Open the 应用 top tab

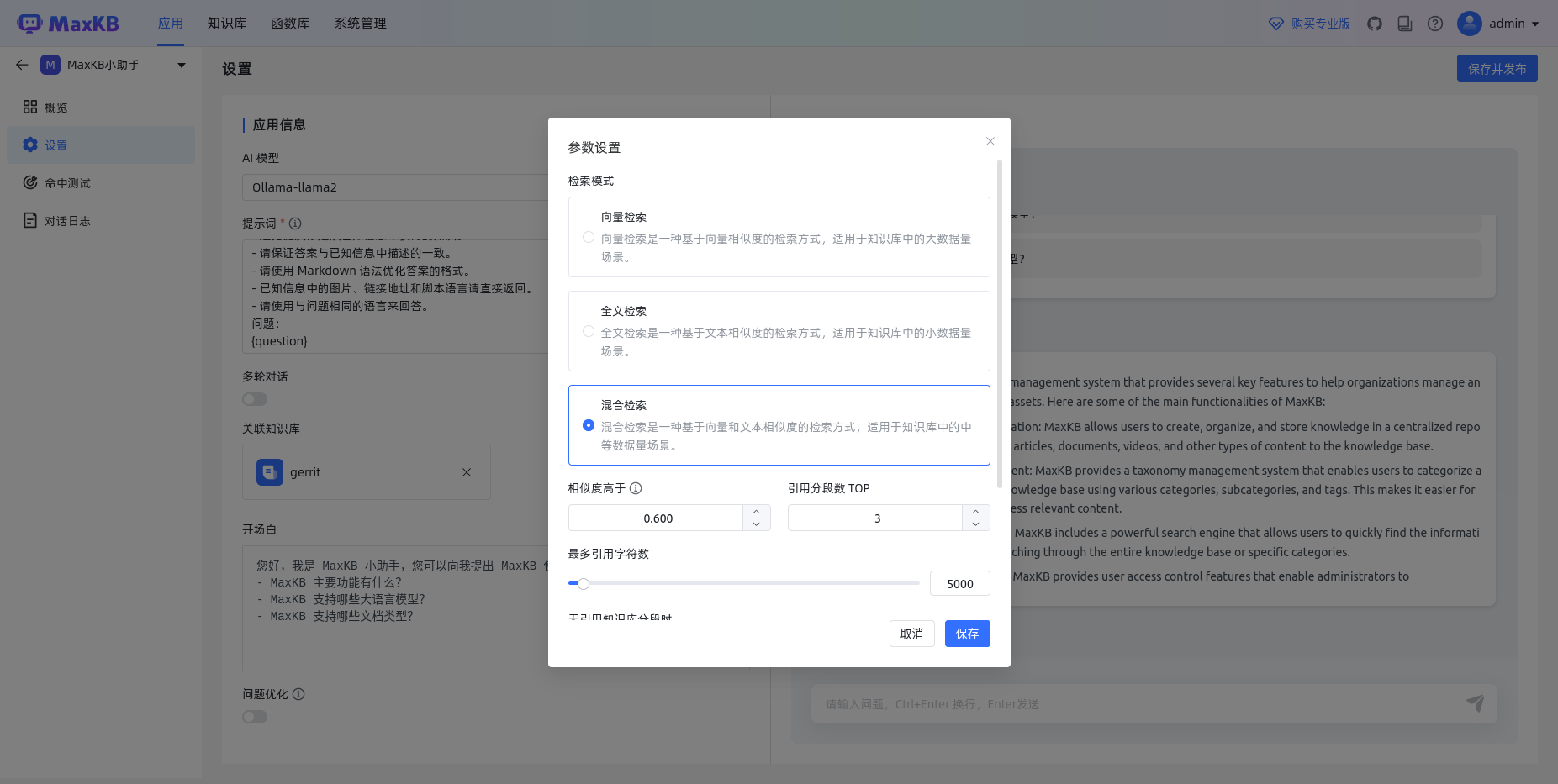[x=171, y=24]
